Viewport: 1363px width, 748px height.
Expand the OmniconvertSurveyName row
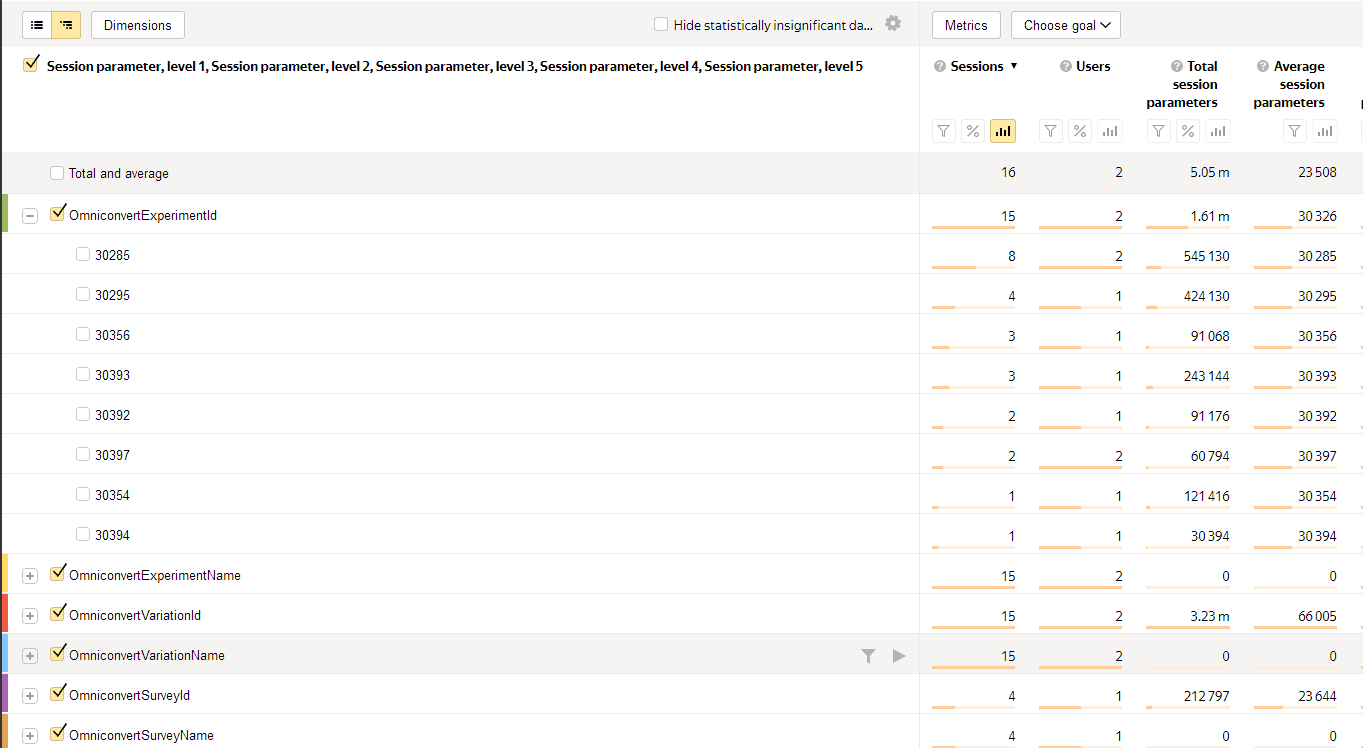[x=30, y=736]
